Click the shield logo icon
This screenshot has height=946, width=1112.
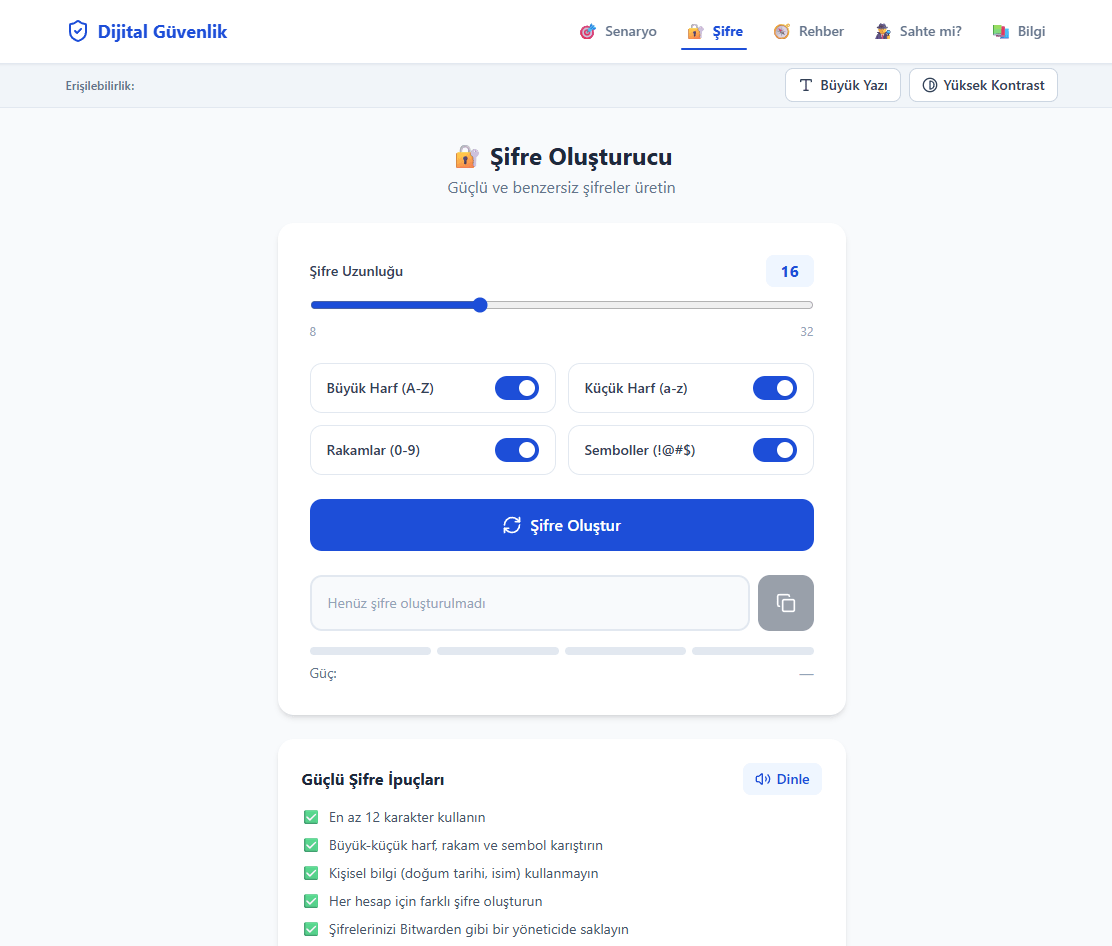pos(78,31)
